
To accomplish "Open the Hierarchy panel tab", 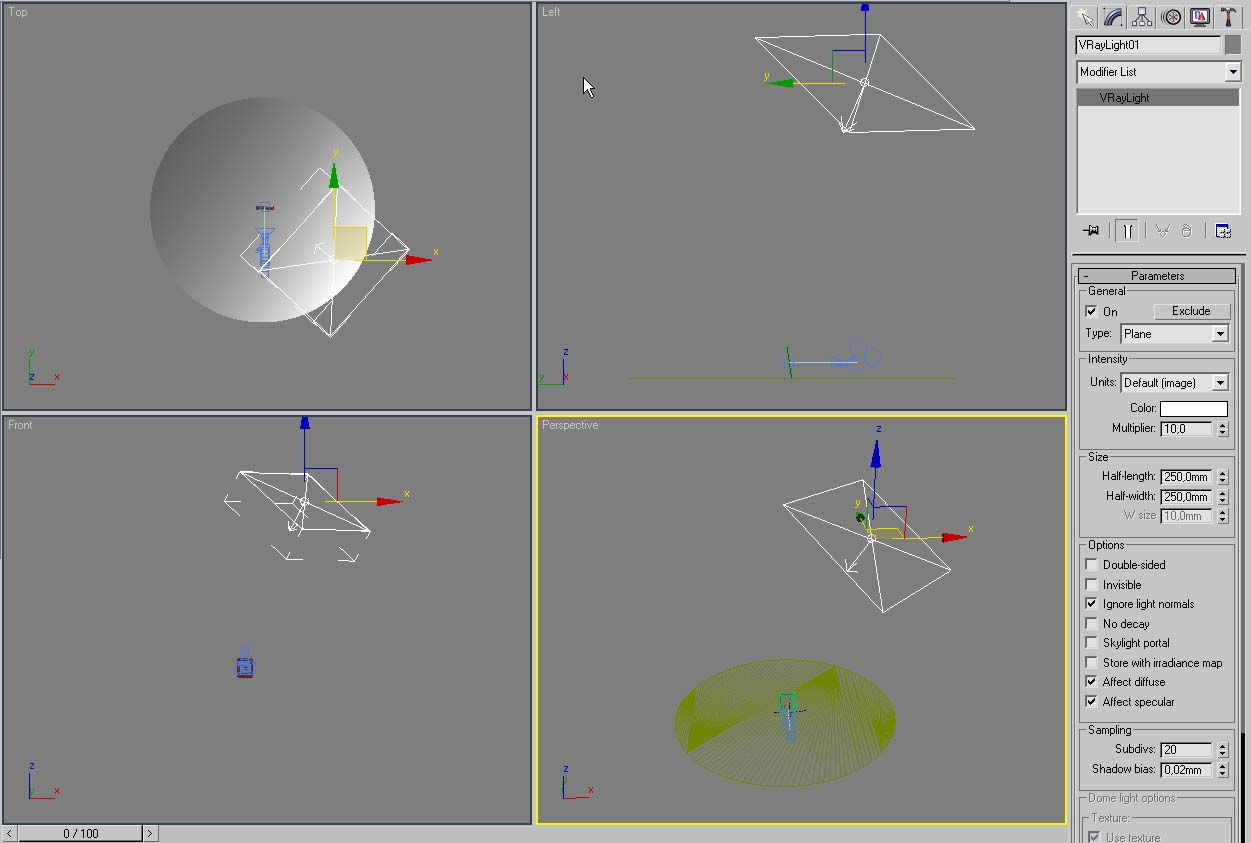I will tap(1142, 17).
